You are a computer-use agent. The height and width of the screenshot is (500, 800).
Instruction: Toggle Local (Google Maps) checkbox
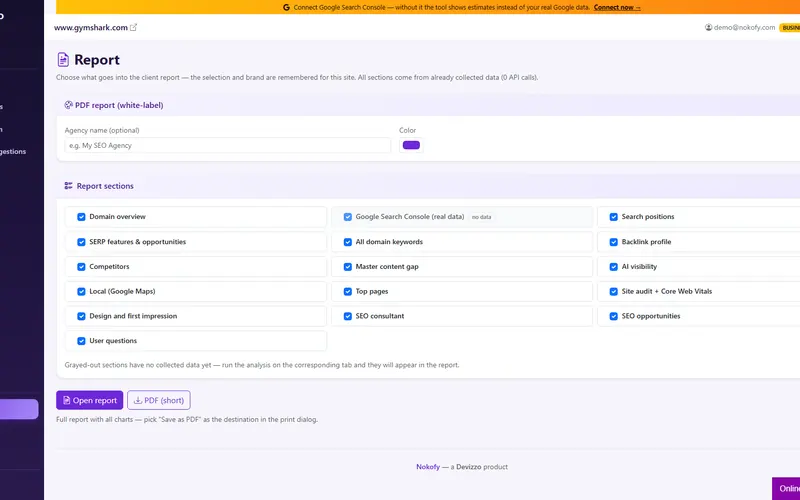81,291
